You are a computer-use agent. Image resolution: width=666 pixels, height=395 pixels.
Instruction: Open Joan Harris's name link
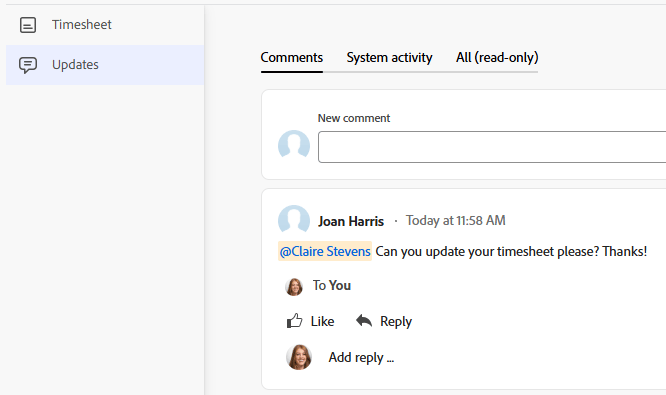point(351,221)
